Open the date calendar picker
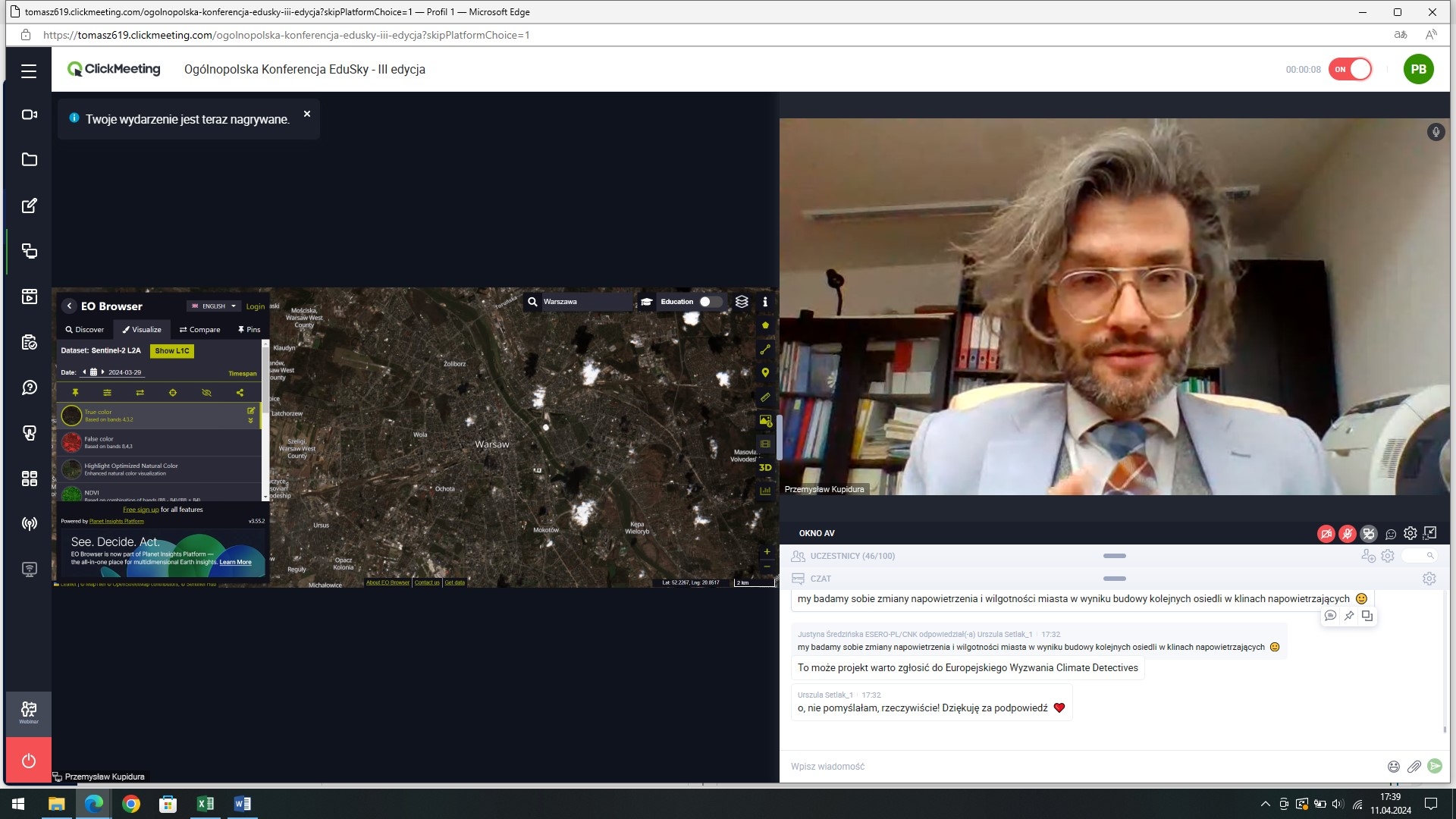The image size is (1456, 819). click(93, 372)
